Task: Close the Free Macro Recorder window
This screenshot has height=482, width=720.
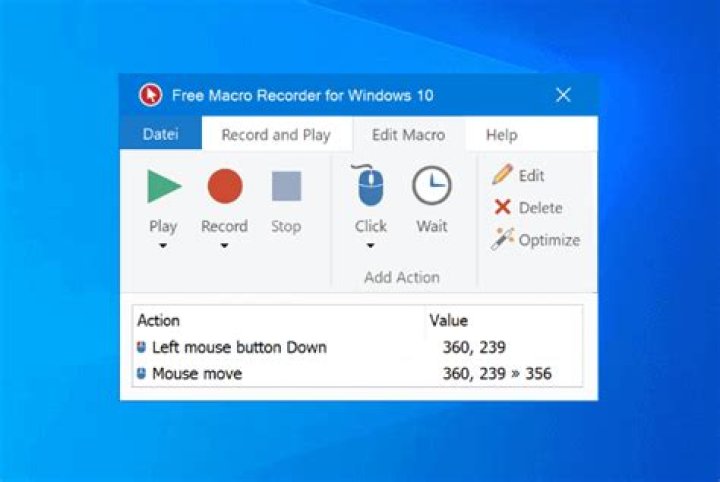Action: pyautogui.click(x=563, y=95)
